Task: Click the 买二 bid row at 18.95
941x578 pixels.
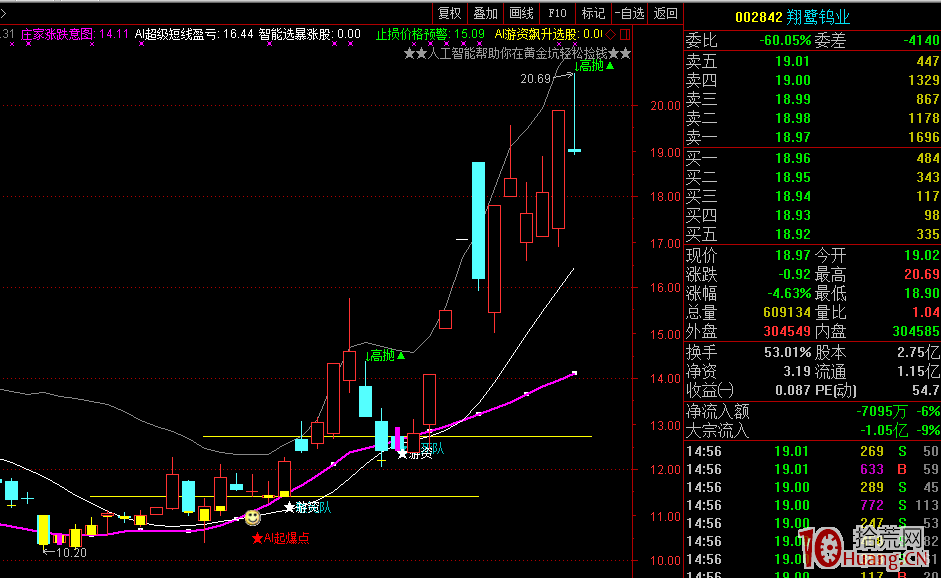Action: pyautogui.click(x=813, y=178)
